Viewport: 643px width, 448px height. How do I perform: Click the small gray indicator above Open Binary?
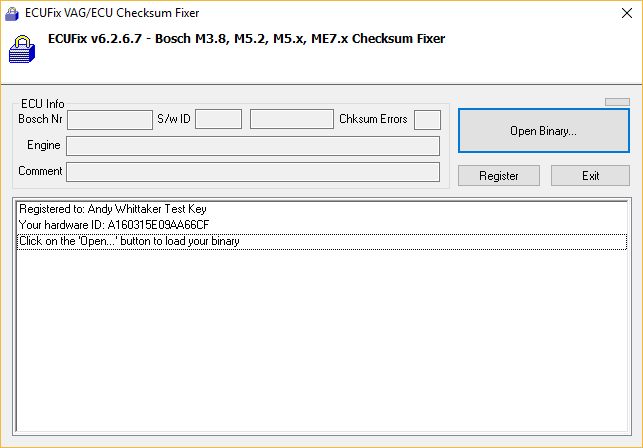point(617,102)
